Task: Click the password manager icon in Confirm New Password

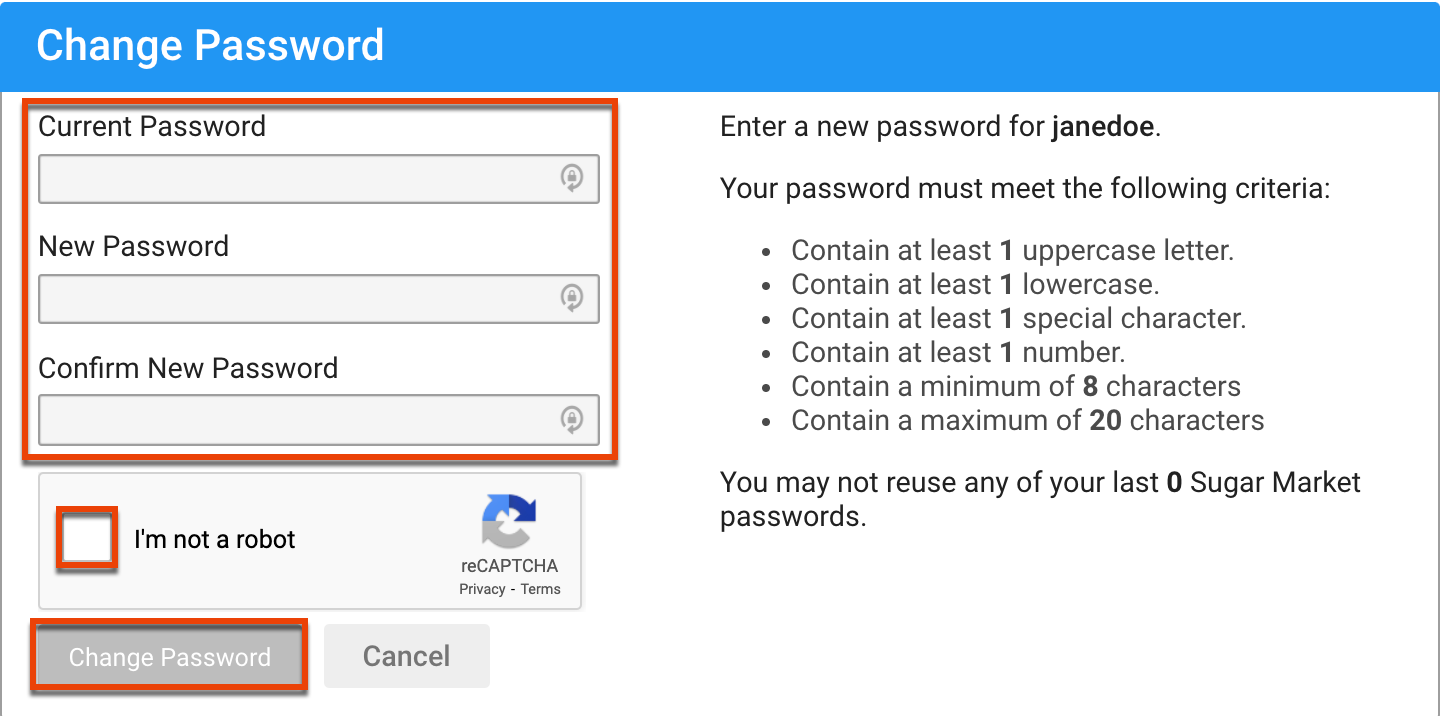Action: [571, 418]
